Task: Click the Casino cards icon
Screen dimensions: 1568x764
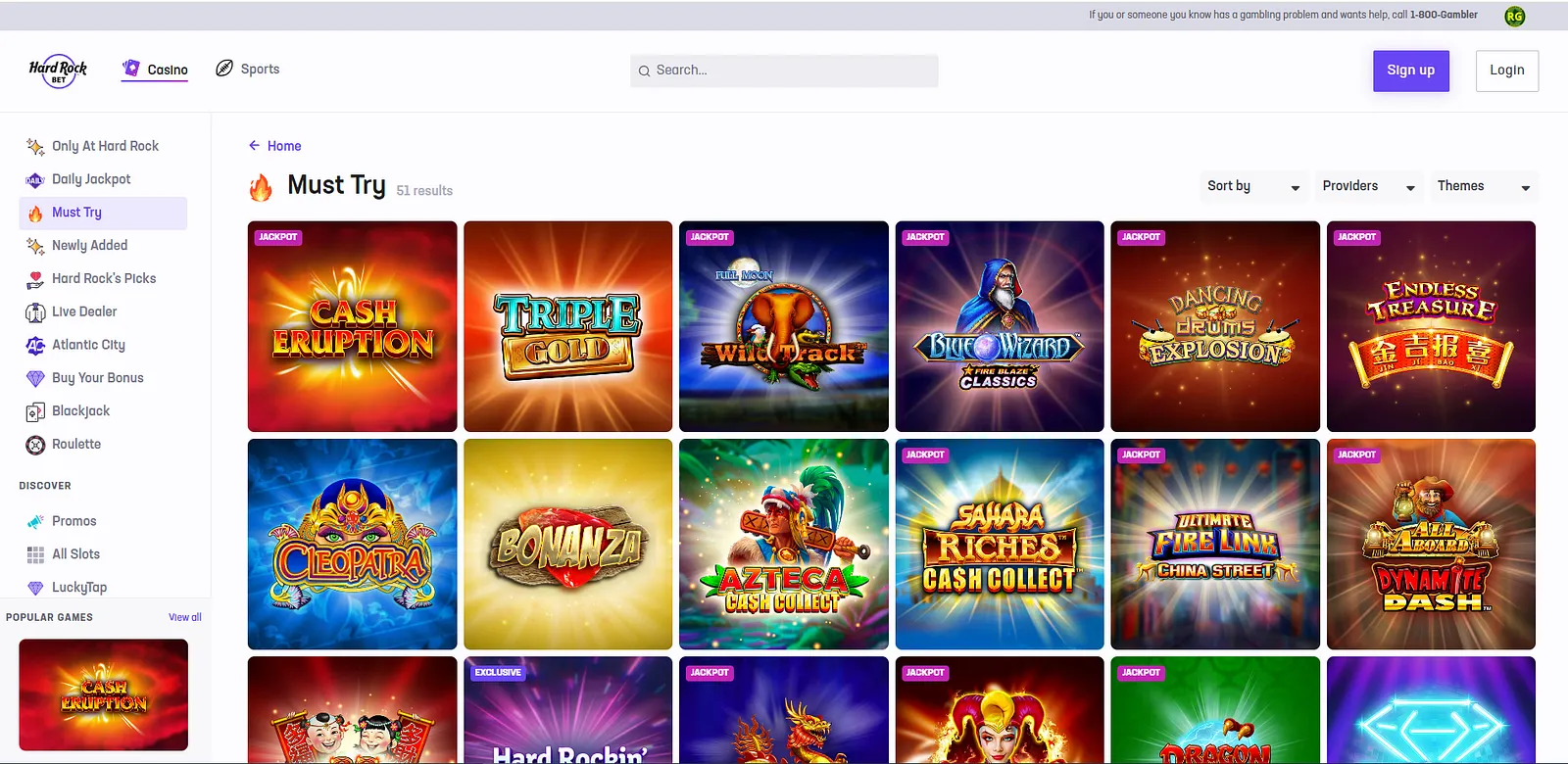Action: coord(131,69)
